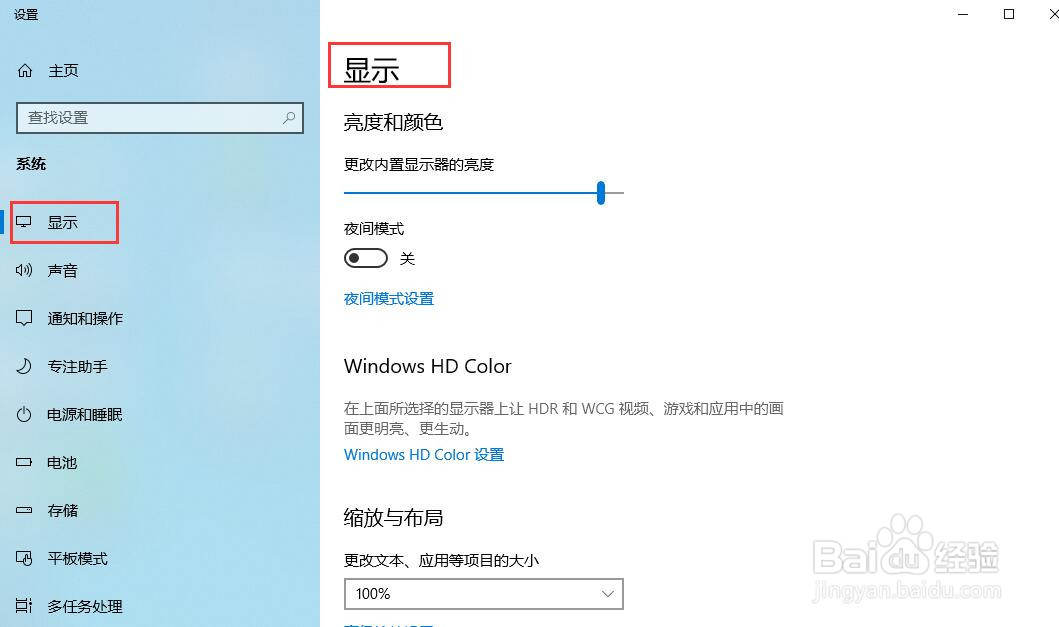
Task: Click the Power and Sleep icon
Action: (24, 414)
